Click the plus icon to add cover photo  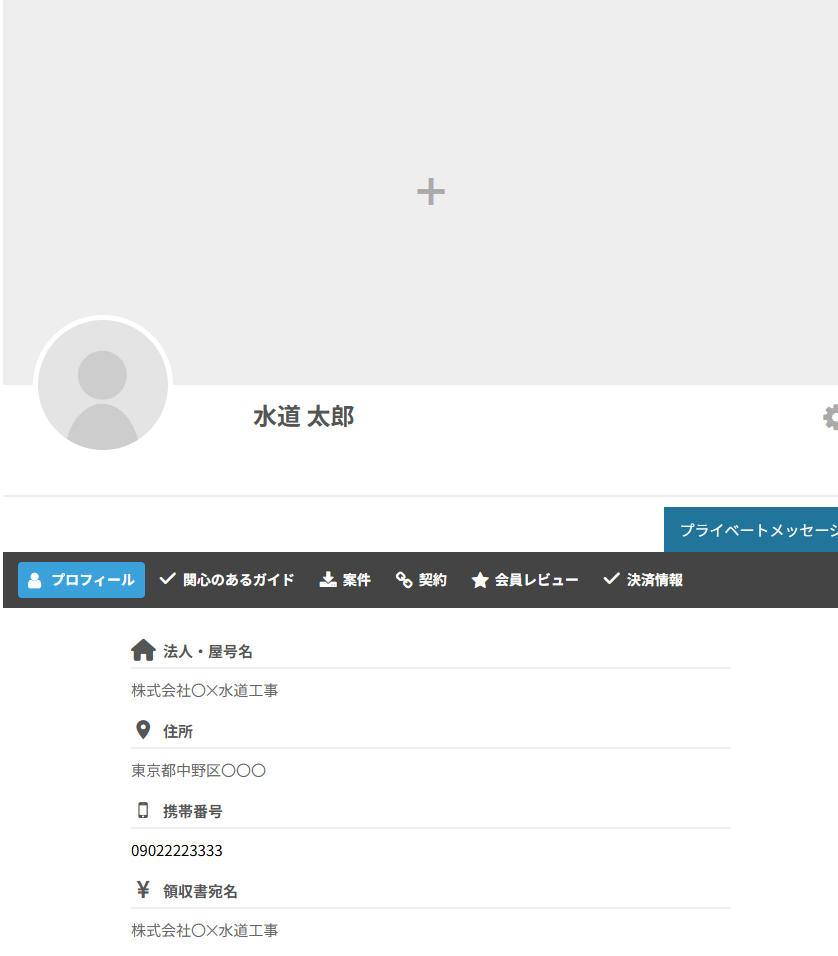pyautogui.click(x=430, y=191)
